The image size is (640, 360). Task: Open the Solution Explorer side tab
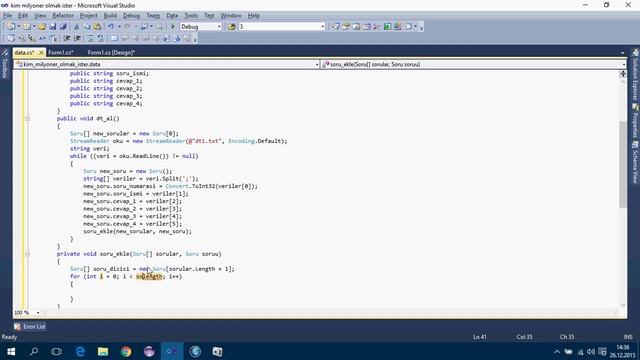(636, 75)
